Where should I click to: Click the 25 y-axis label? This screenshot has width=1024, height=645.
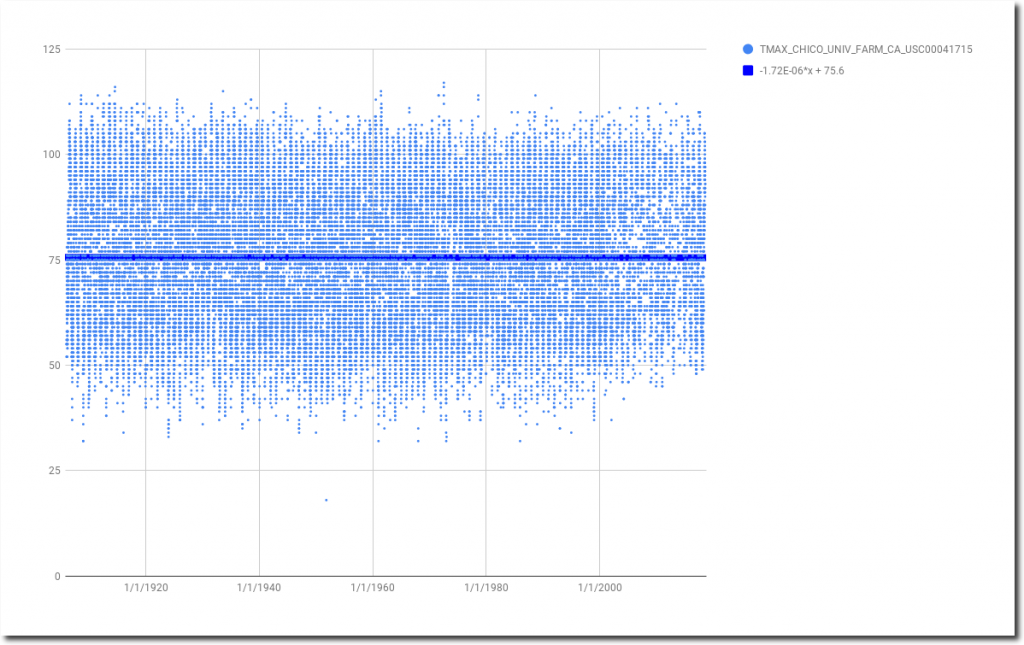53,470
